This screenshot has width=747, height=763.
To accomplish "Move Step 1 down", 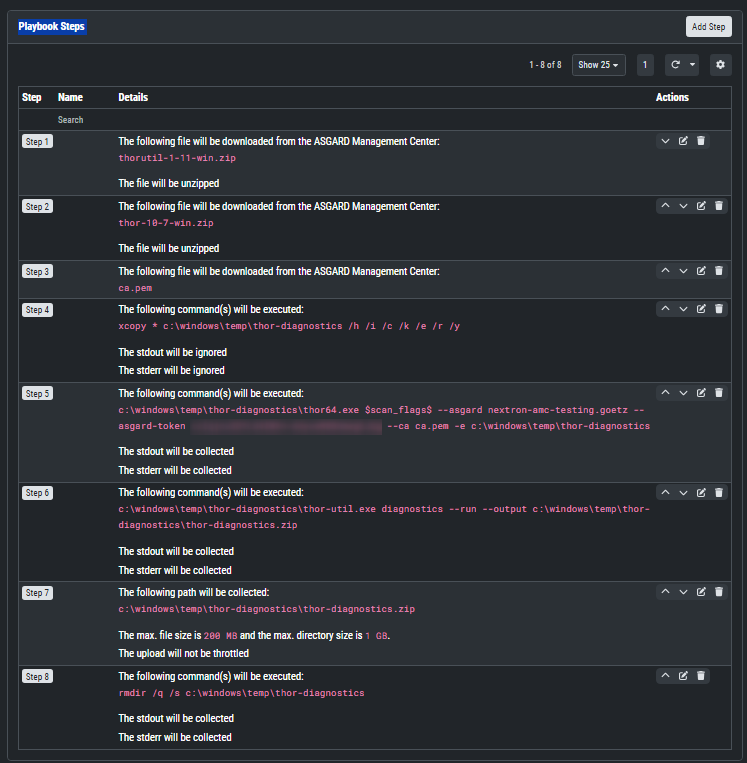I will pos(665,141).
